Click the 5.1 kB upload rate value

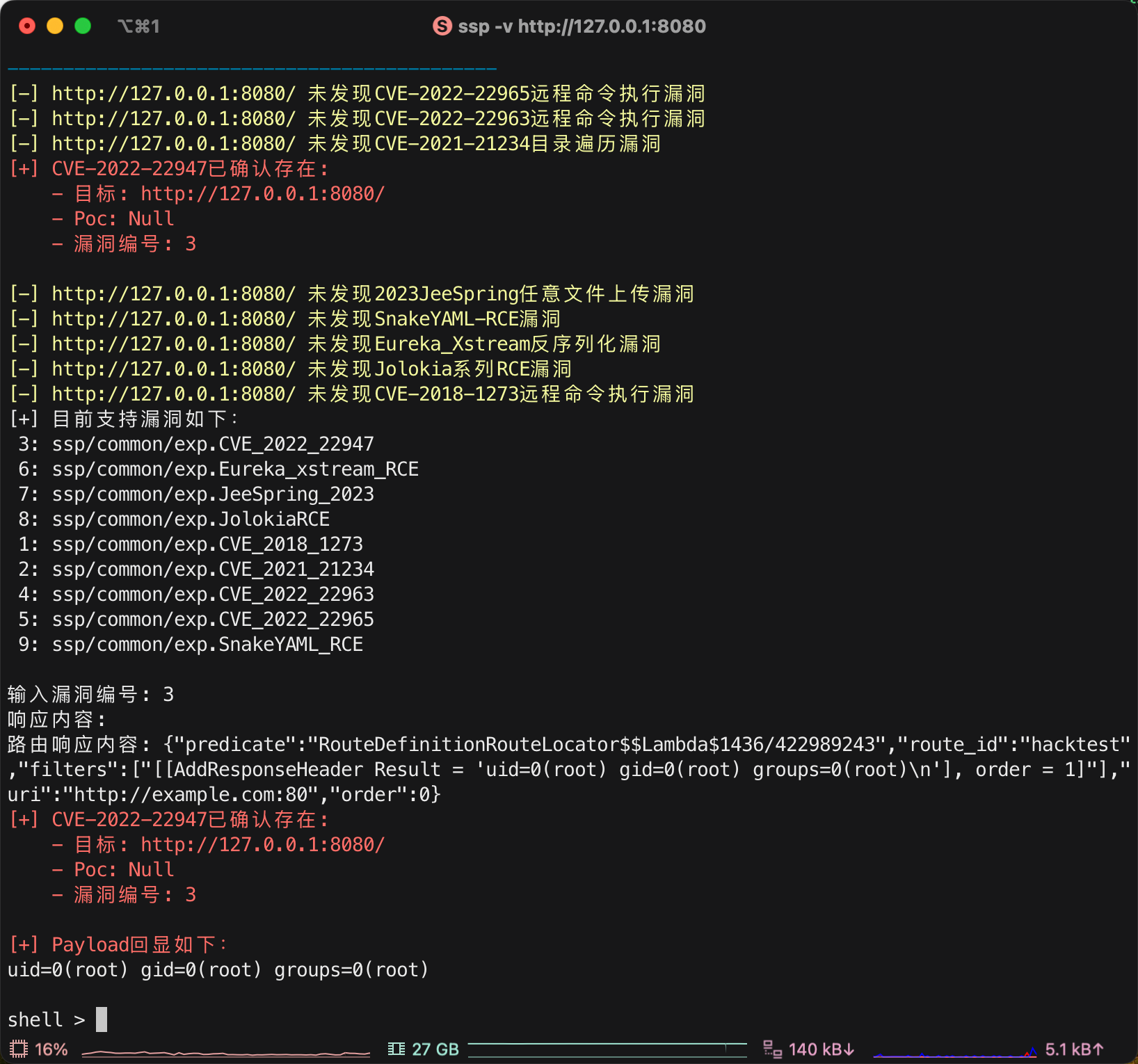coord(1075,1049)
